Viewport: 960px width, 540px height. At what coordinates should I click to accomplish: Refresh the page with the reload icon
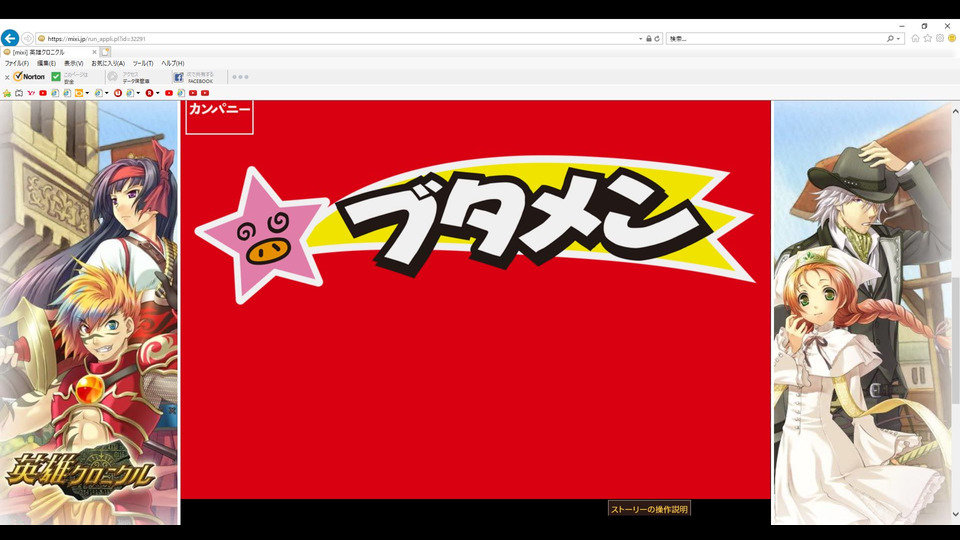pos(657,39)
